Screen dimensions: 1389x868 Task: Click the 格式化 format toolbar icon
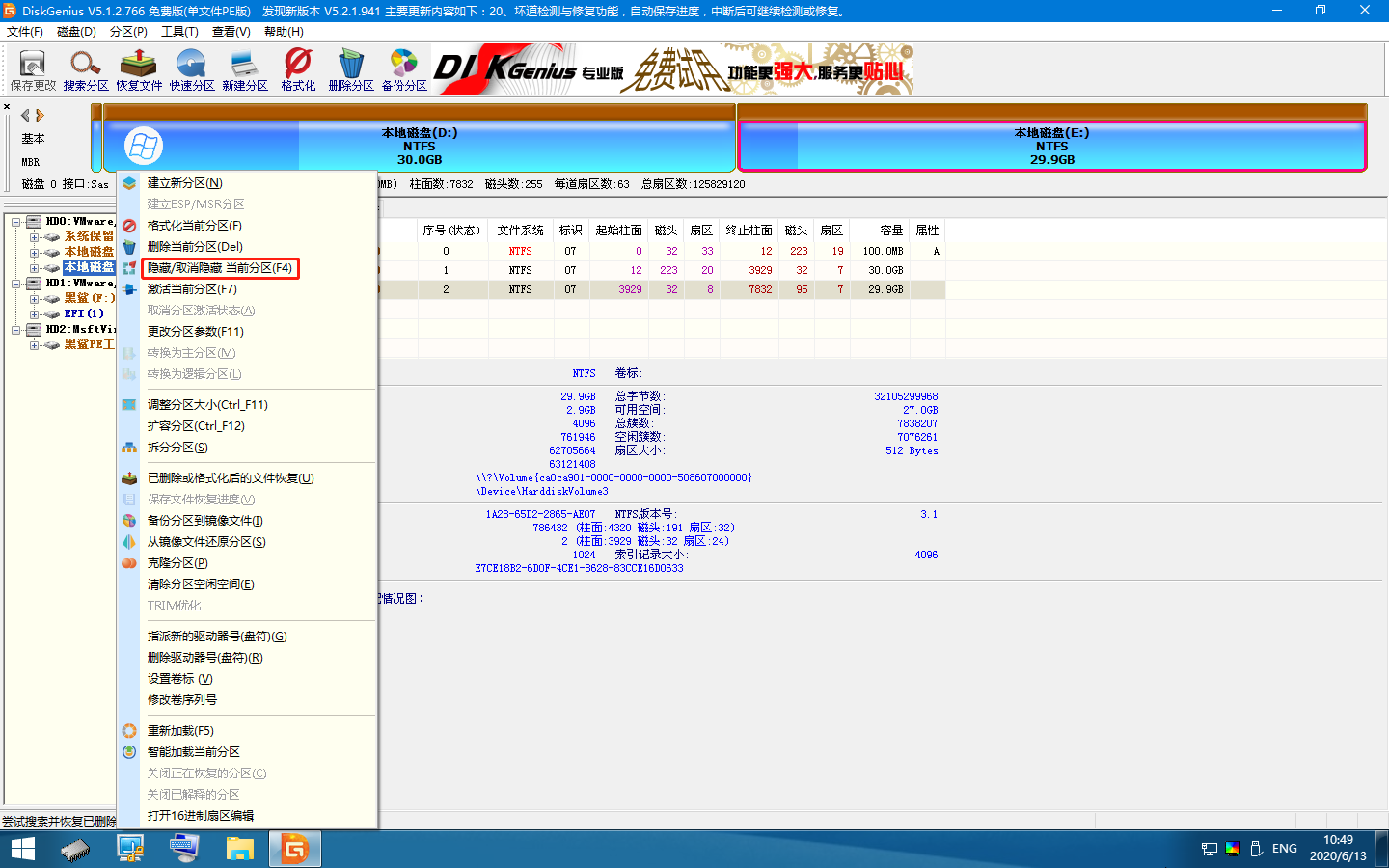[x=298, y=69]
